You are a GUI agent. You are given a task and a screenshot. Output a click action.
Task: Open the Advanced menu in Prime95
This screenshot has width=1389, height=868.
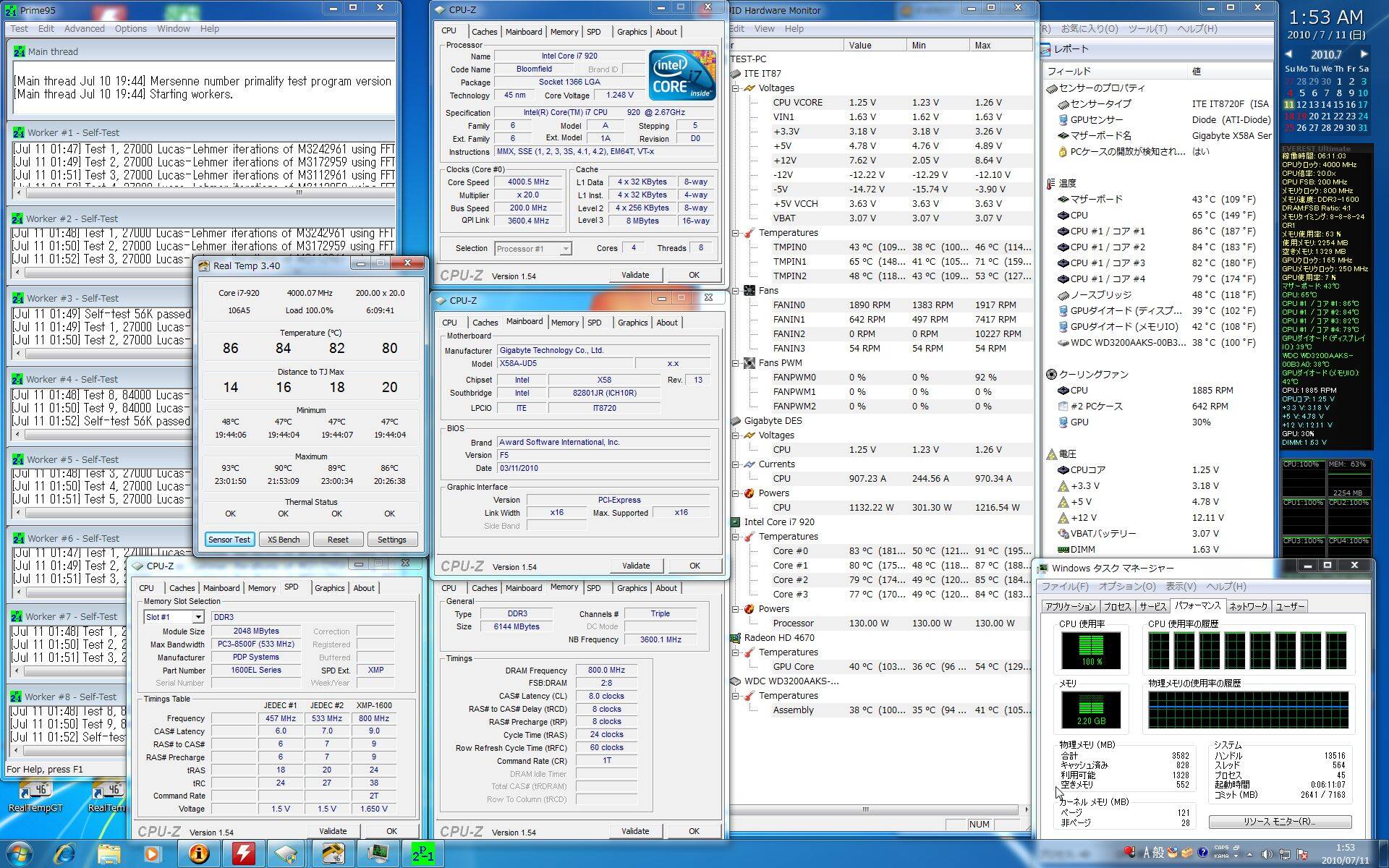[84, 29]
